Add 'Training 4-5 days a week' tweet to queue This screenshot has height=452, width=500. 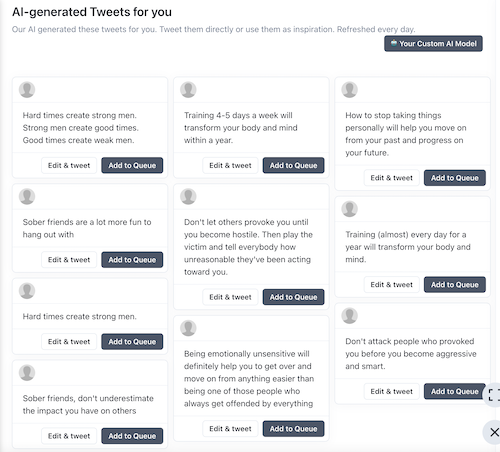point(293,165)
